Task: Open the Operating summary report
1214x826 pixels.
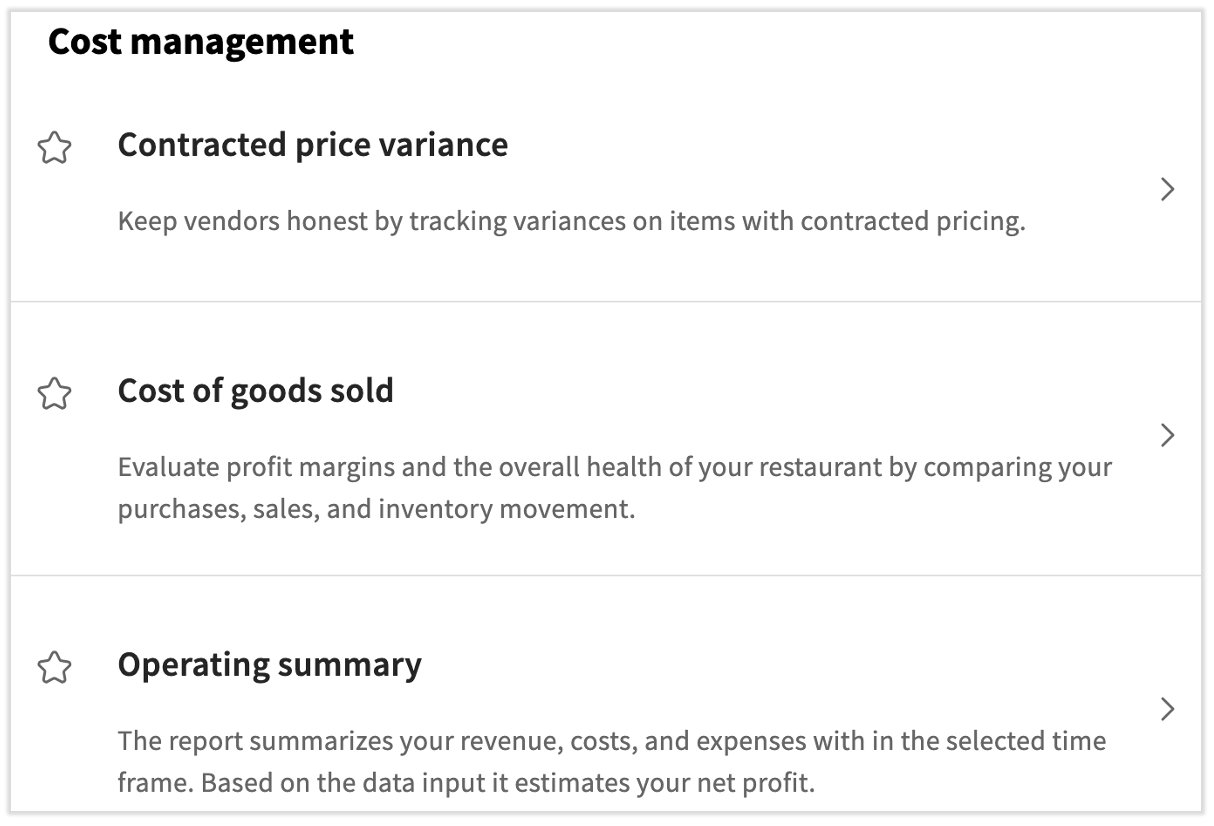Action: click(269, 664)
